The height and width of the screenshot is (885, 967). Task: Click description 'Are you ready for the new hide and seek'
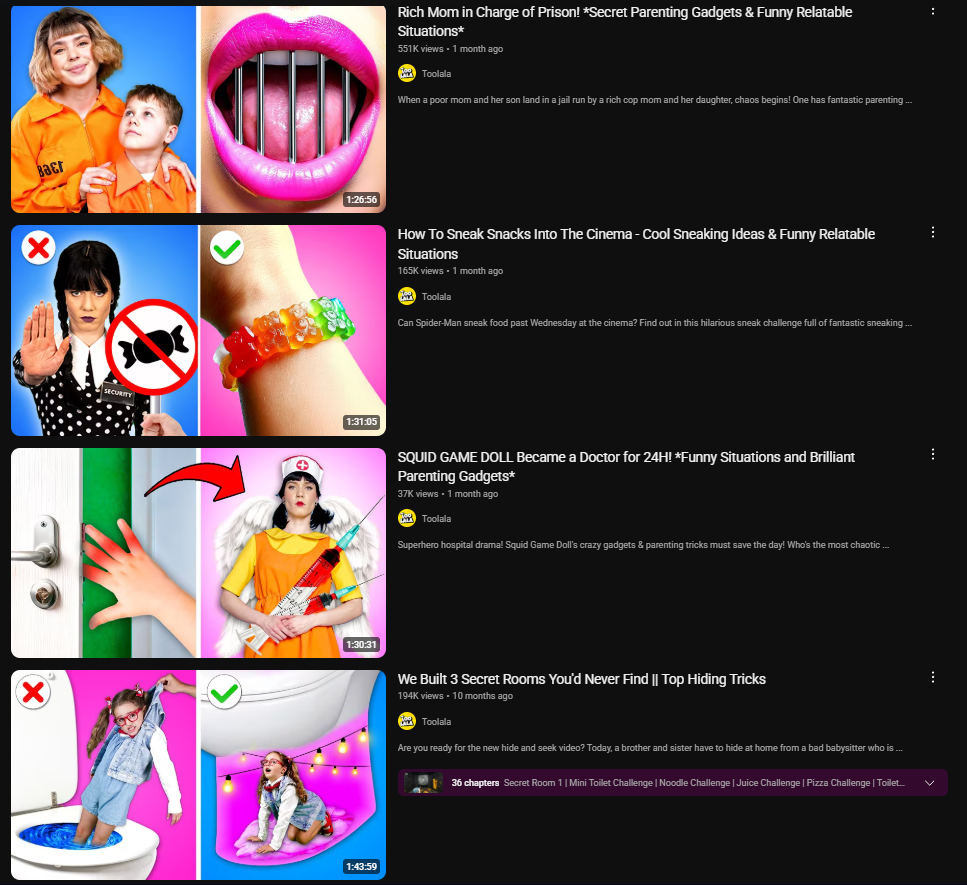[x=650, y=747]
